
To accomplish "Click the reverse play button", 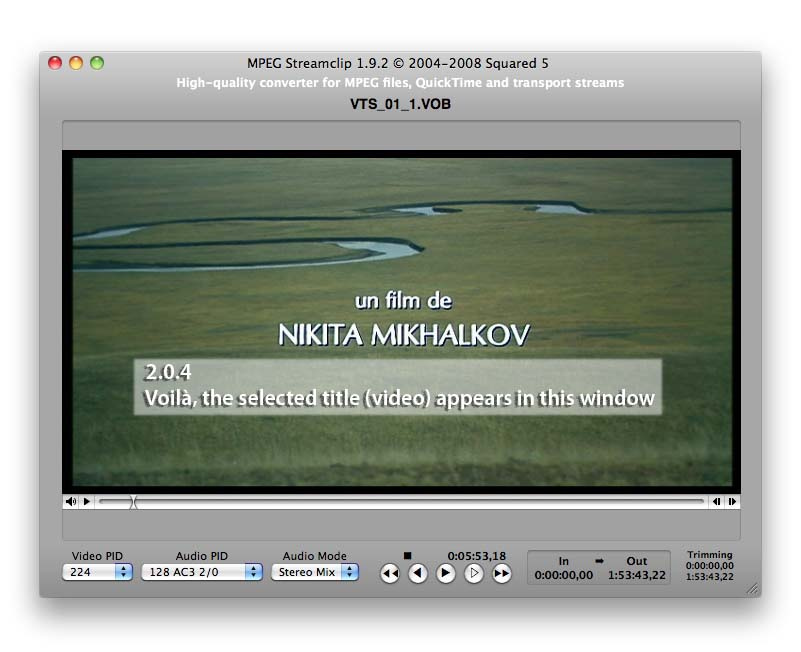I will 417,573.
